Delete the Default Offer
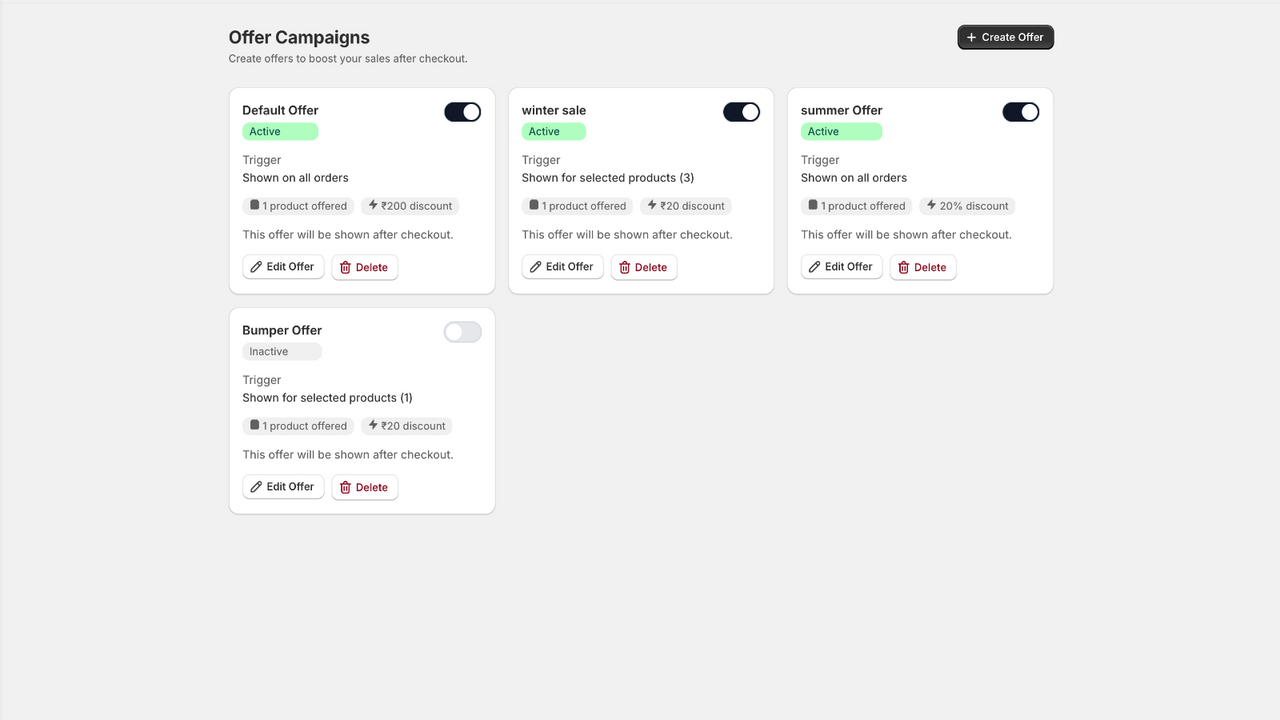The width and height of the screenshot is (1280, 720). pos(365,267)
